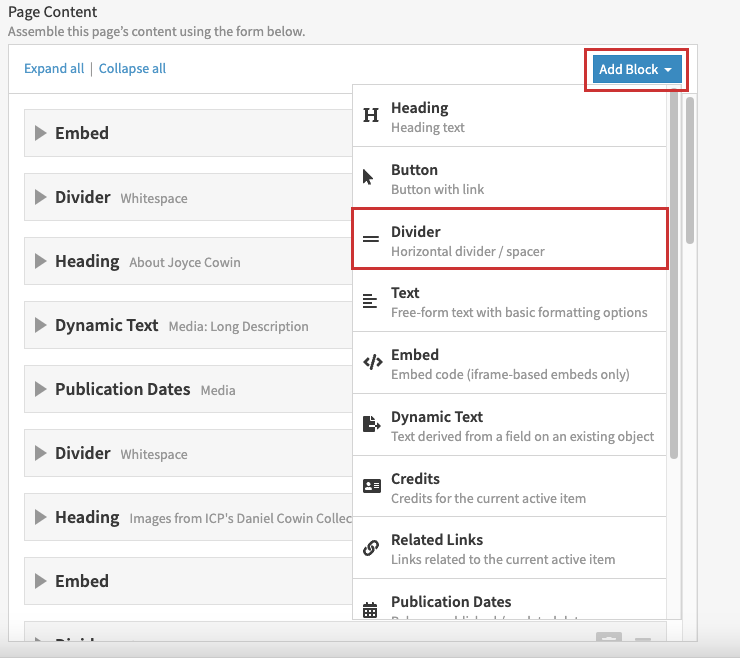Expand the Publication Dates Media block
This screenshot has height=658, width=740.
pyautogui.click(x=41, y=389)
